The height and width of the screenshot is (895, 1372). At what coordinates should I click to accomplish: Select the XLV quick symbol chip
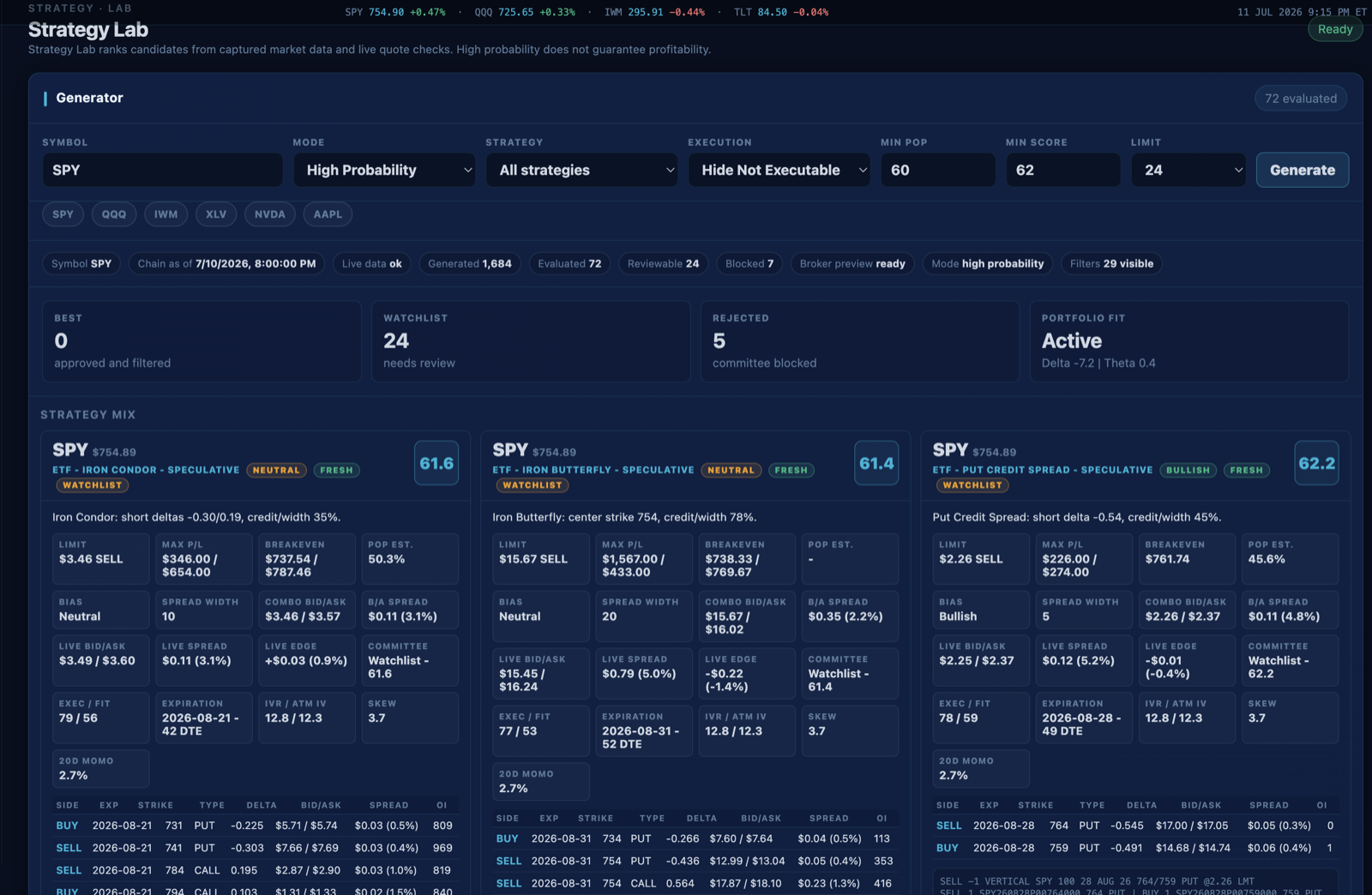click(216, 214)
